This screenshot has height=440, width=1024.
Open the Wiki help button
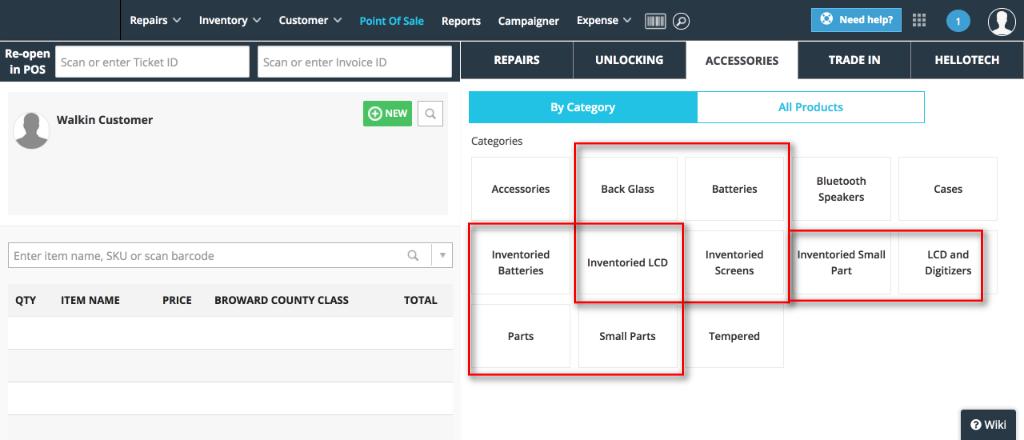[x=989, y=424]
